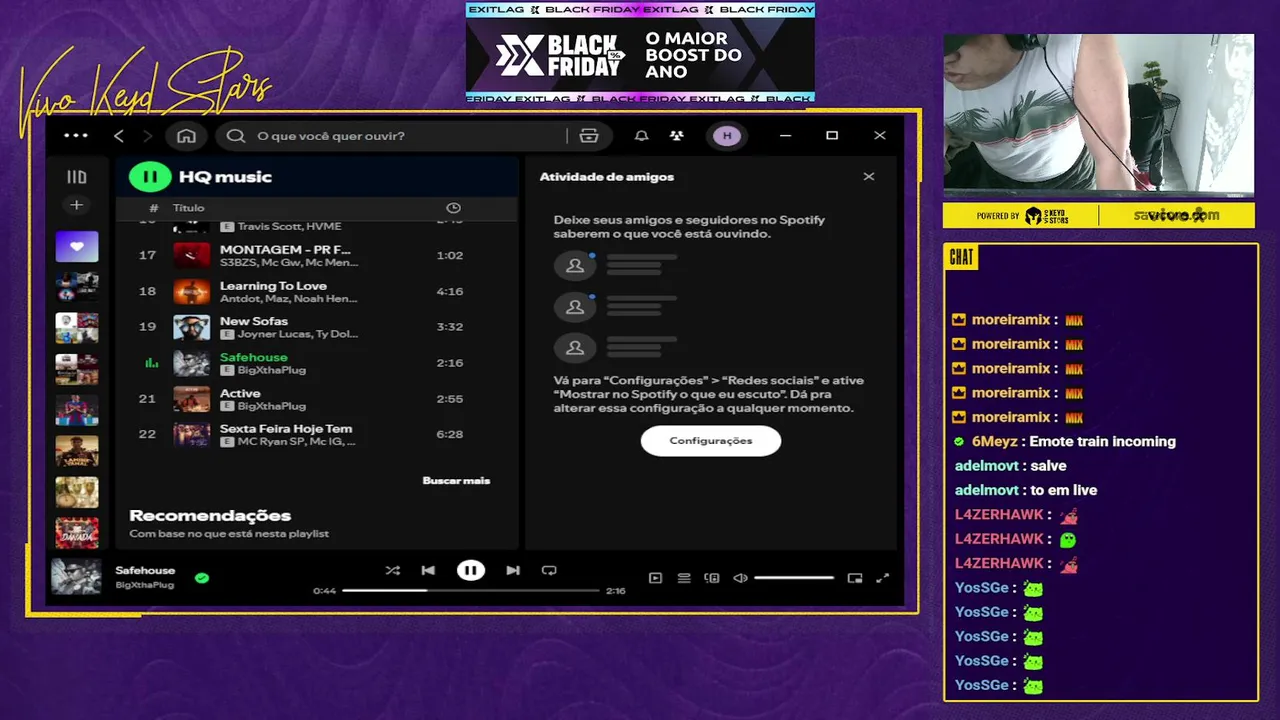Open the miniplayer icon

(x=855, y=578)
